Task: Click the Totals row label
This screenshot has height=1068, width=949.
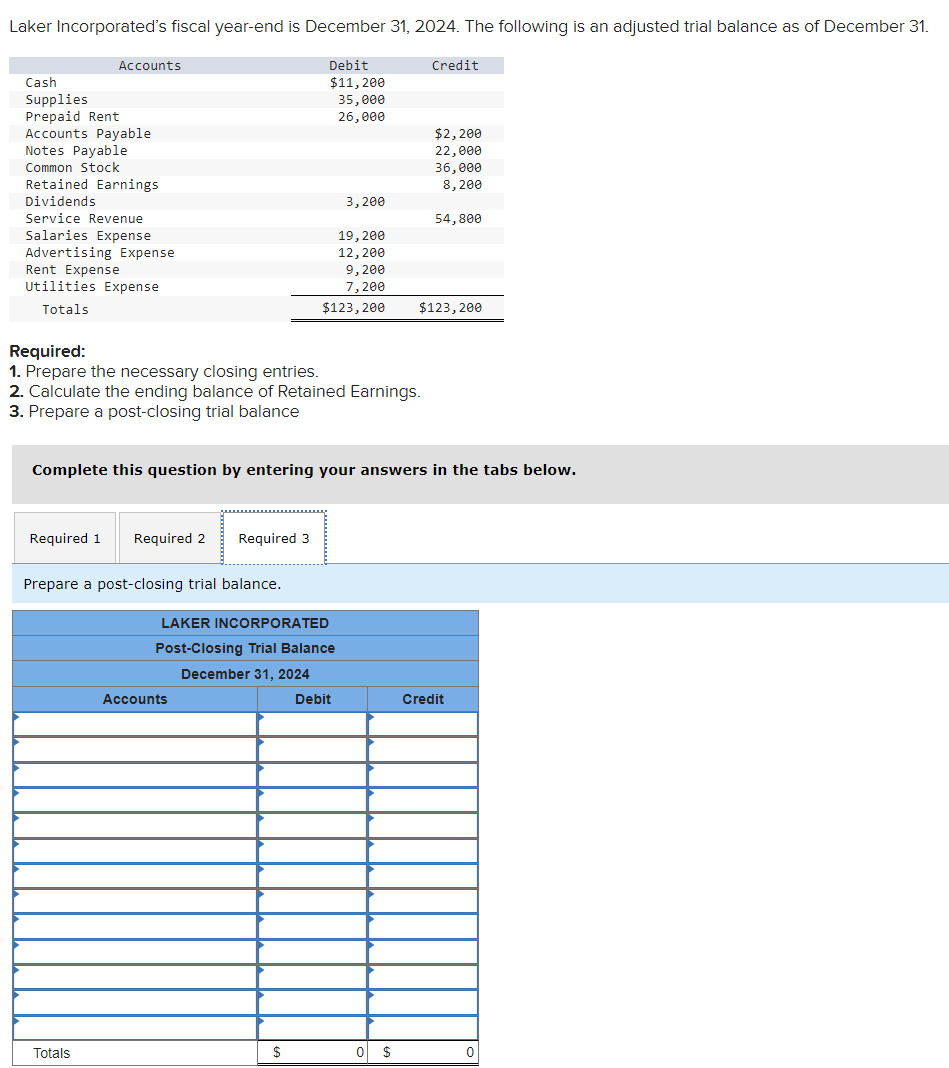Action: coord(51,1052)
